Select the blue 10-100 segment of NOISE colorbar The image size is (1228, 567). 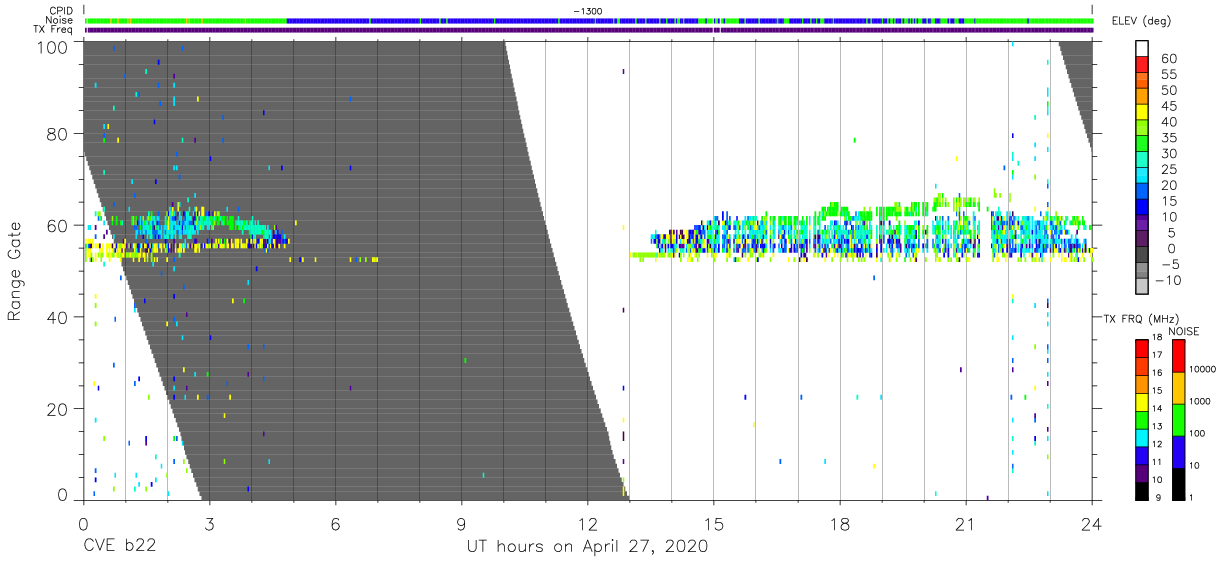coord(1179,452)
